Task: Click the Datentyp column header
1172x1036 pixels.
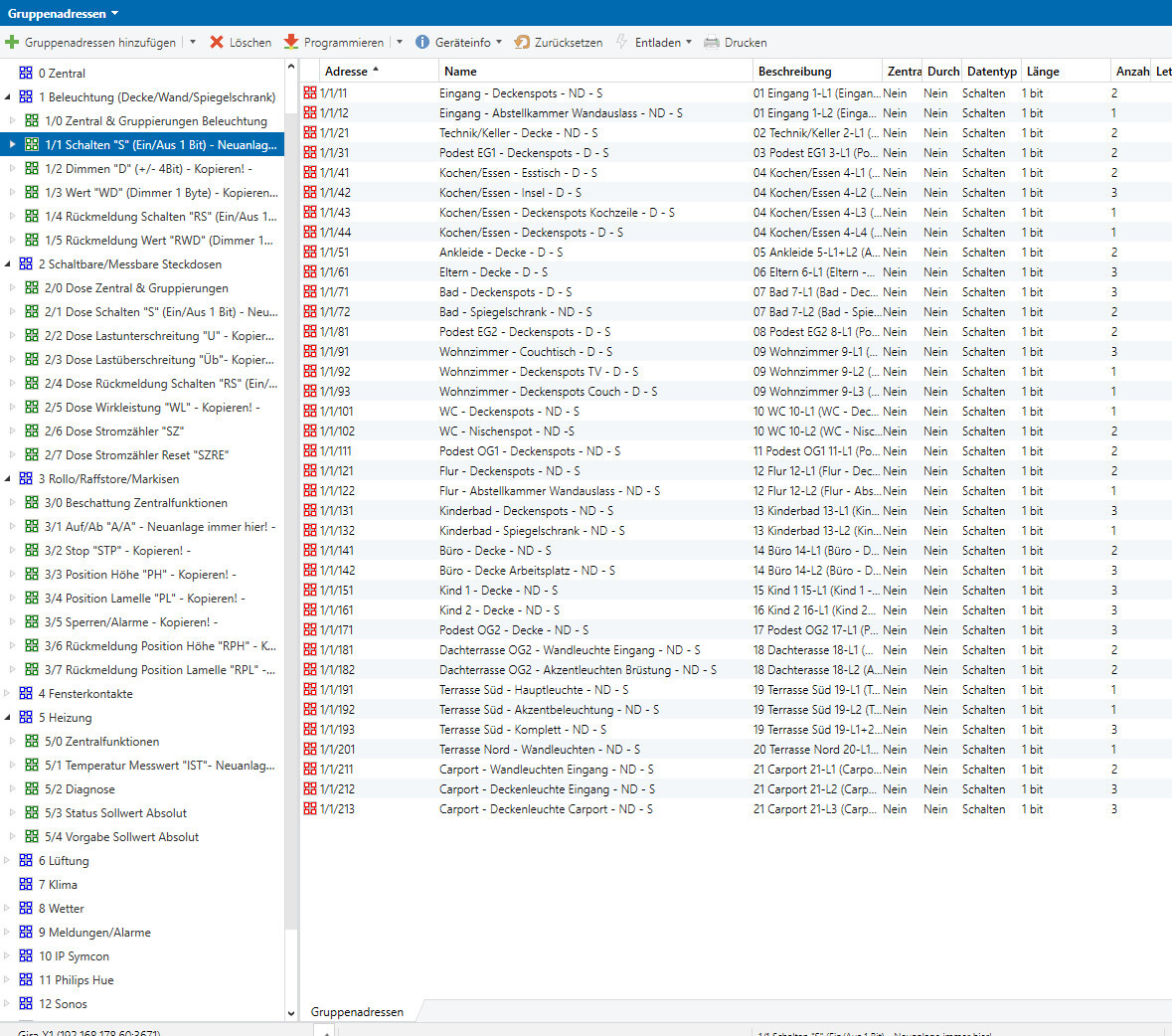Action: pyautogui.click(x=991, y=72)
